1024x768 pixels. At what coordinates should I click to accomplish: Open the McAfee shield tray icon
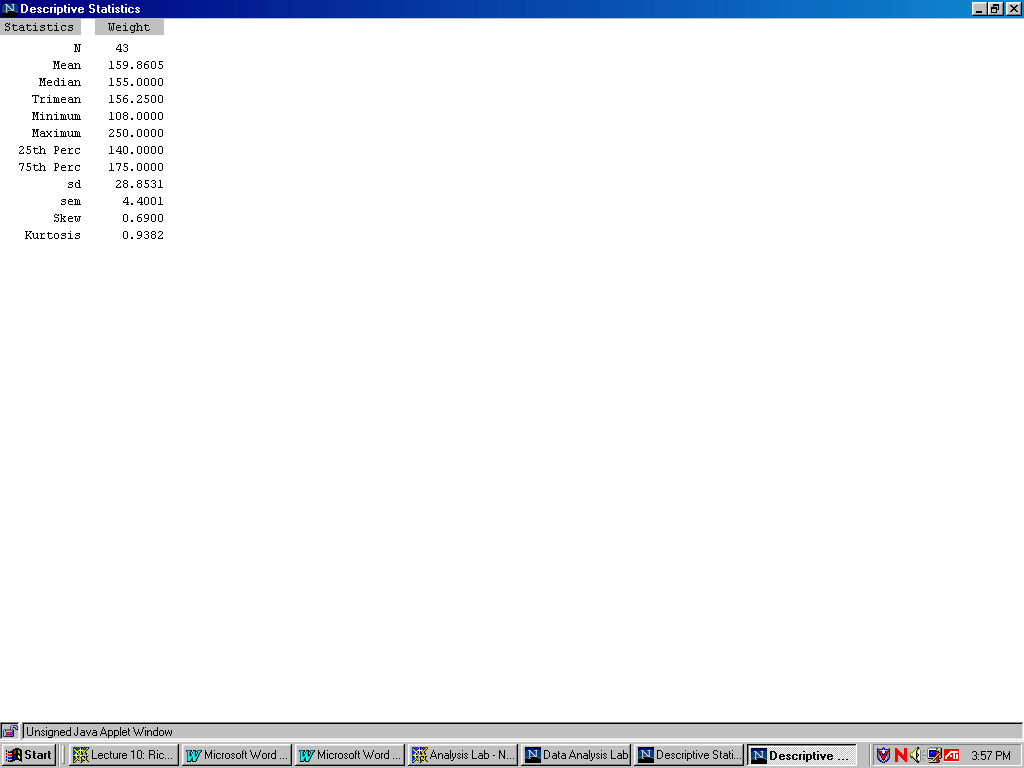click(883, 755)
